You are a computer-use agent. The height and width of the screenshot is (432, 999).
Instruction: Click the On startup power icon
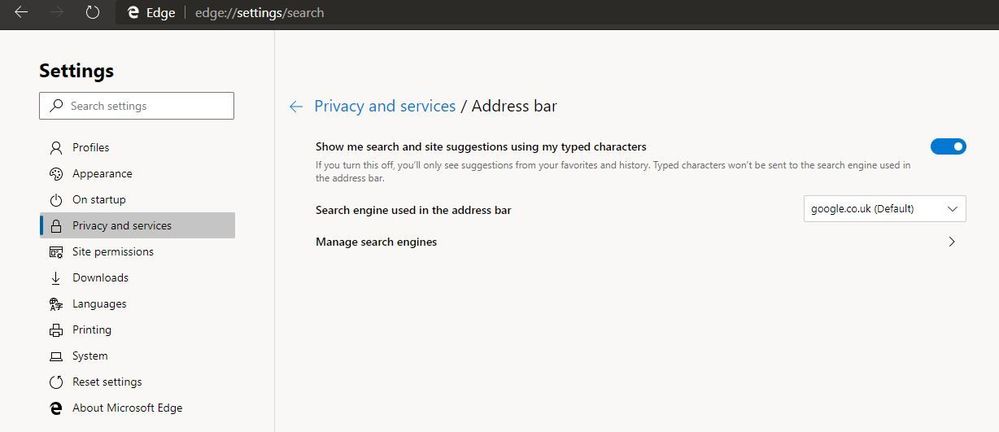56,200
